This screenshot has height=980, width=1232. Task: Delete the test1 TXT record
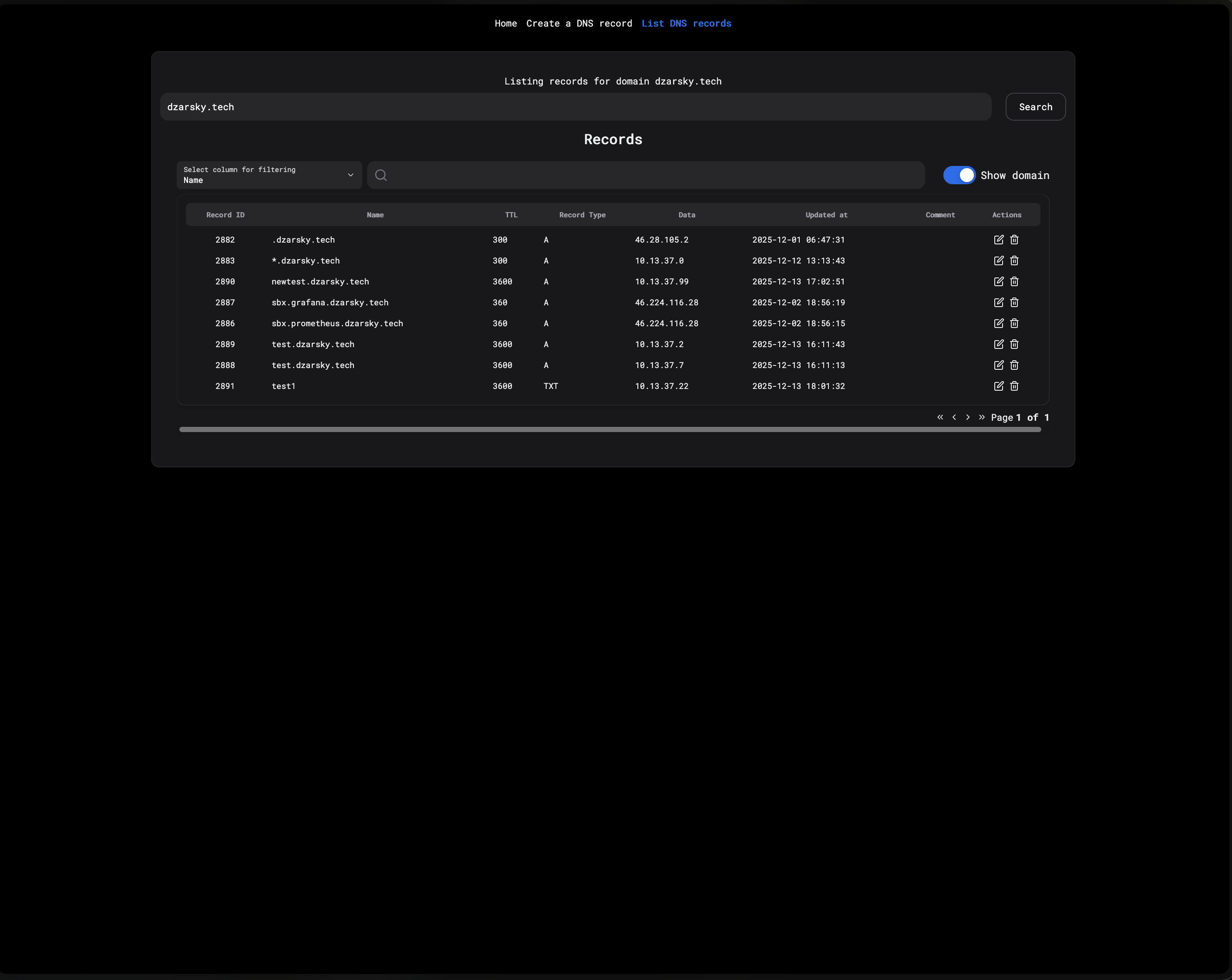(1014, 386)
